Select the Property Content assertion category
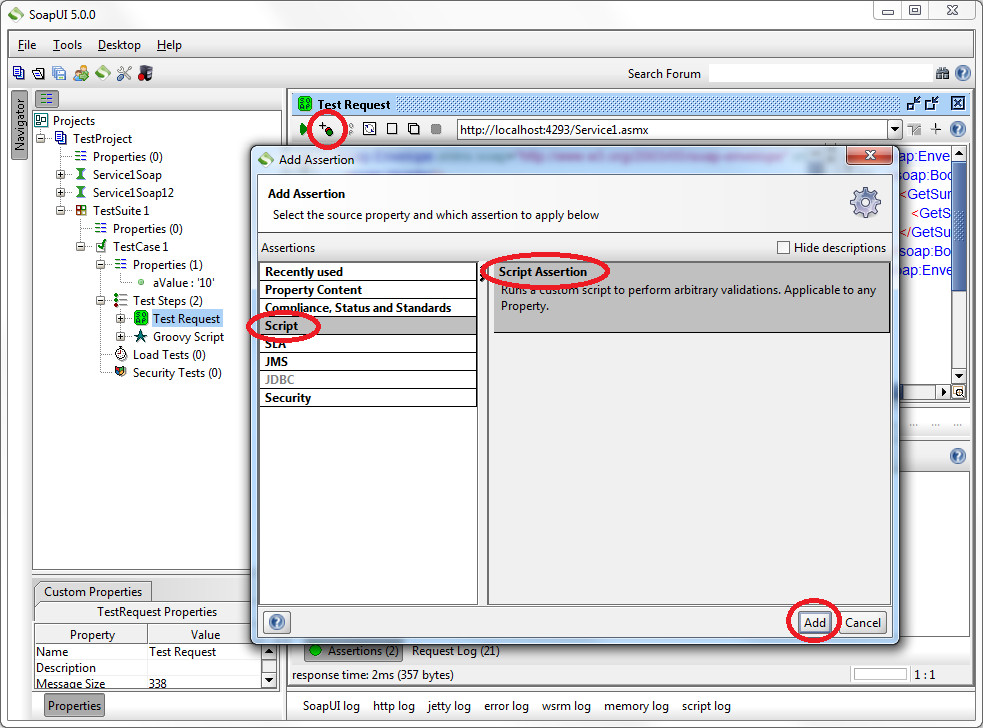The image size is (983, 728). tap(368, 290)
